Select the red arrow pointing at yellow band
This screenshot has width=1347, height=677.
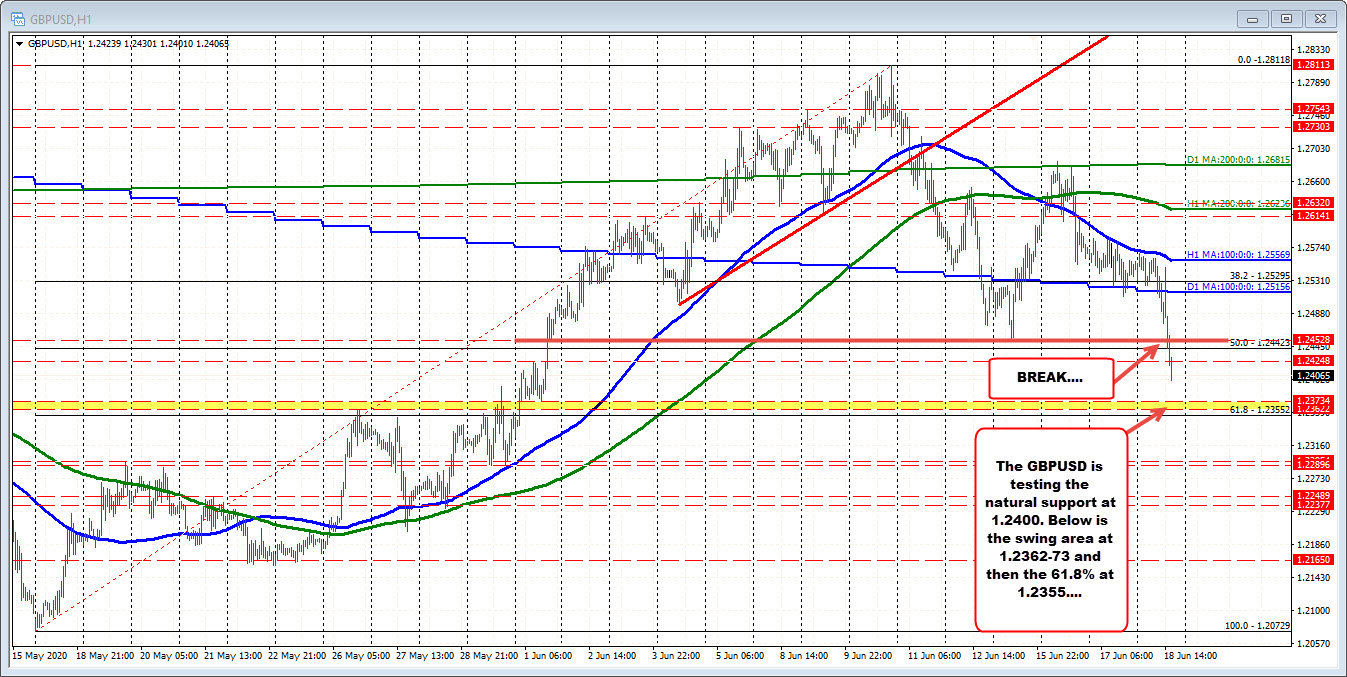[1146, 420]
